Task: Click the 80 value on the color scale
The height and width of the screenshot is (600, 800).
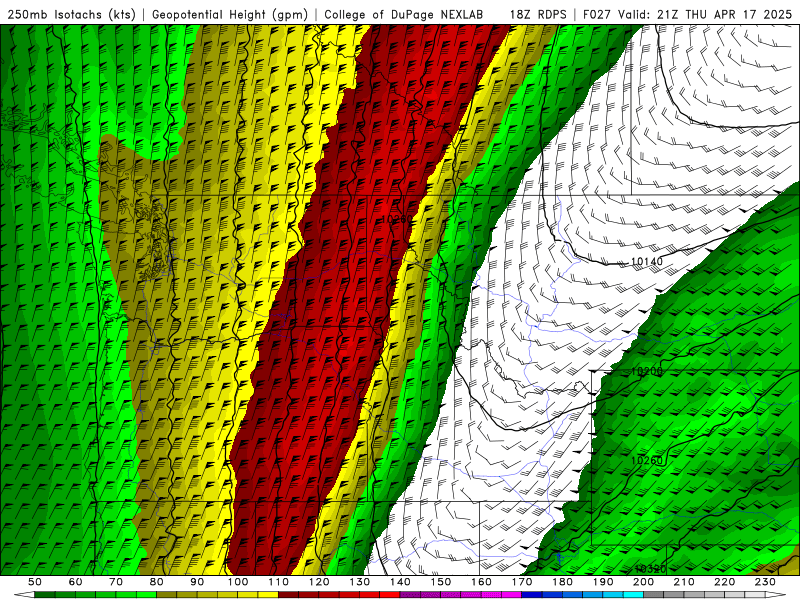Action: (x=157, y=582)
